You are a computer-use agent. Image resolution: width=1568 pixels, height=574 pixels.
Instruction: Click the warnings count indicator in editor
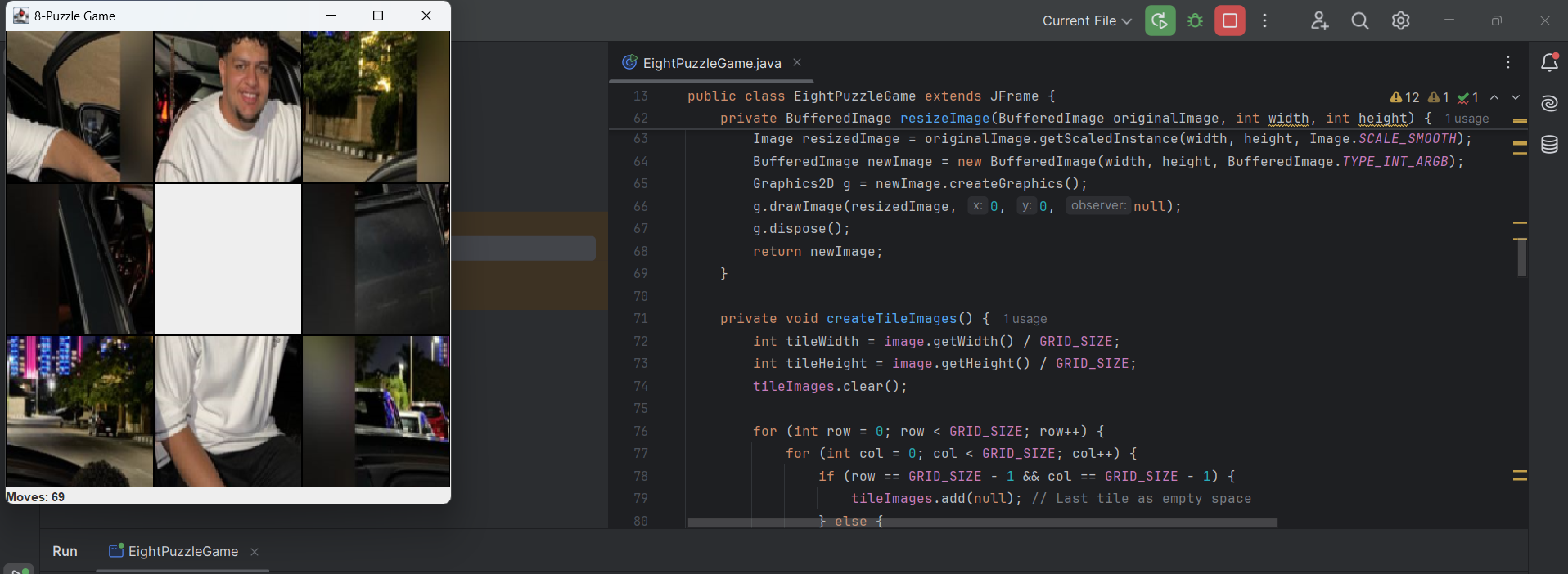1405,97
